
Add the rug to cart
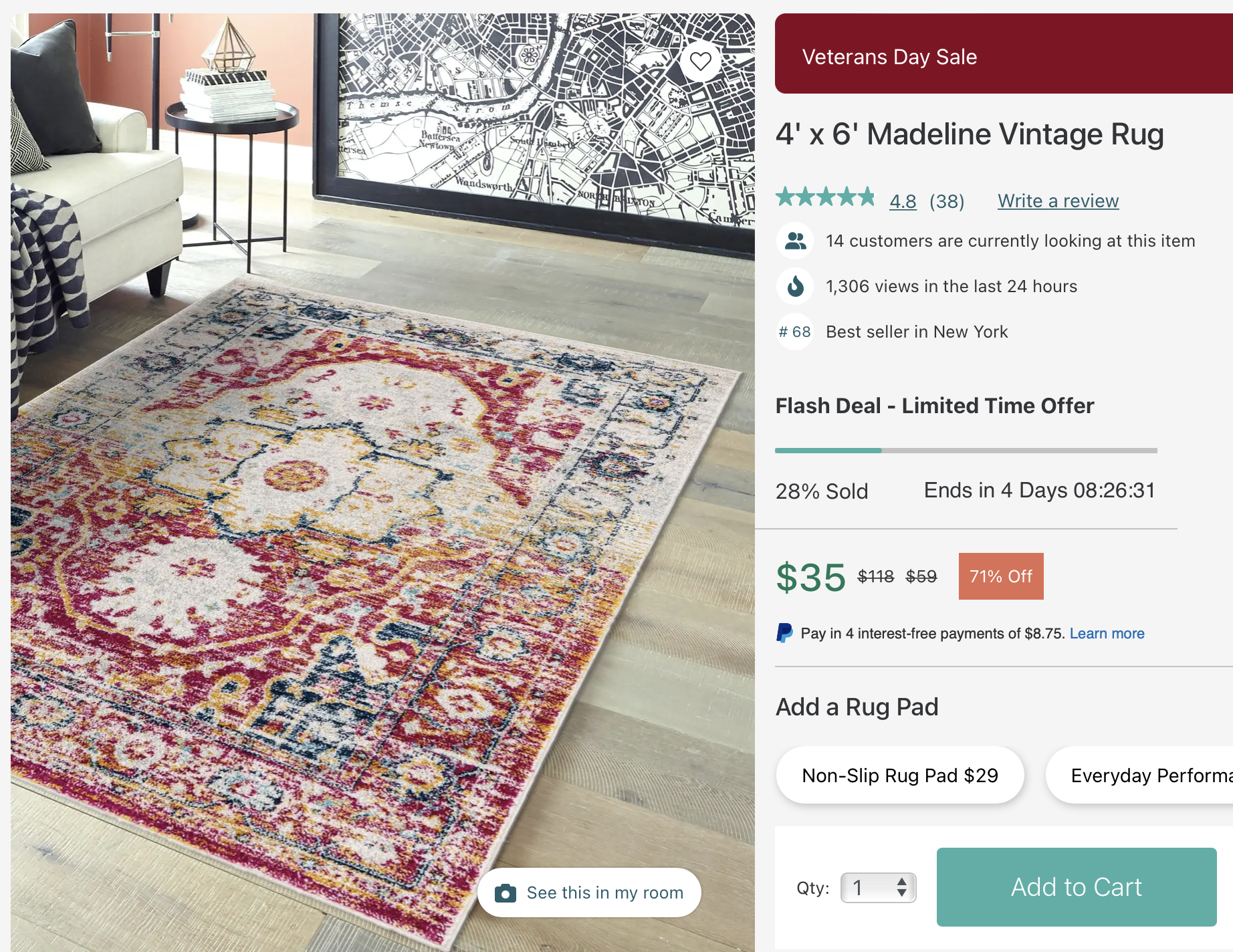tap(1077, 887)
